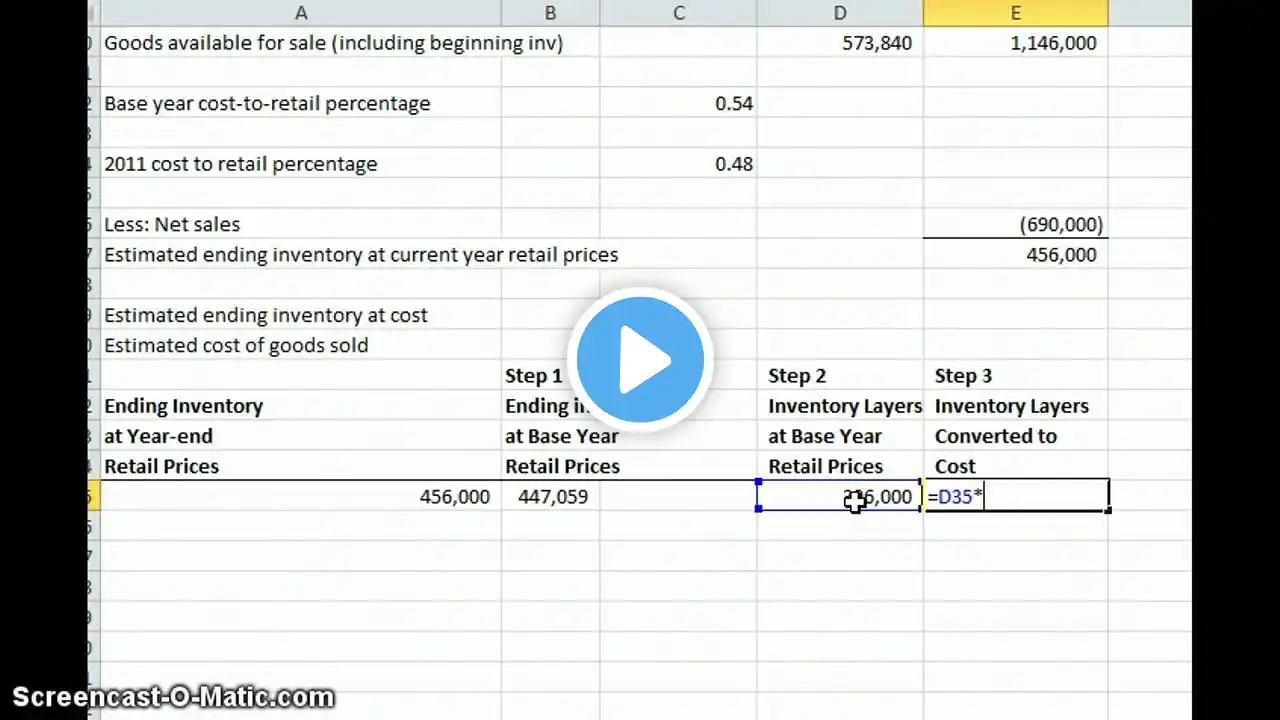Screen dimensions: 1280x720
Task: Select column A header
Action: (300, 13)
